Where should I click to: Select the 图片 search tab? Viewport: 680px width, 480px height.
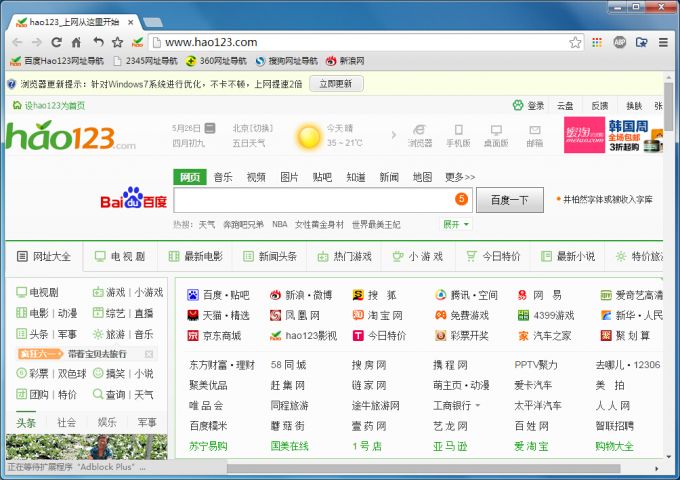289,177
